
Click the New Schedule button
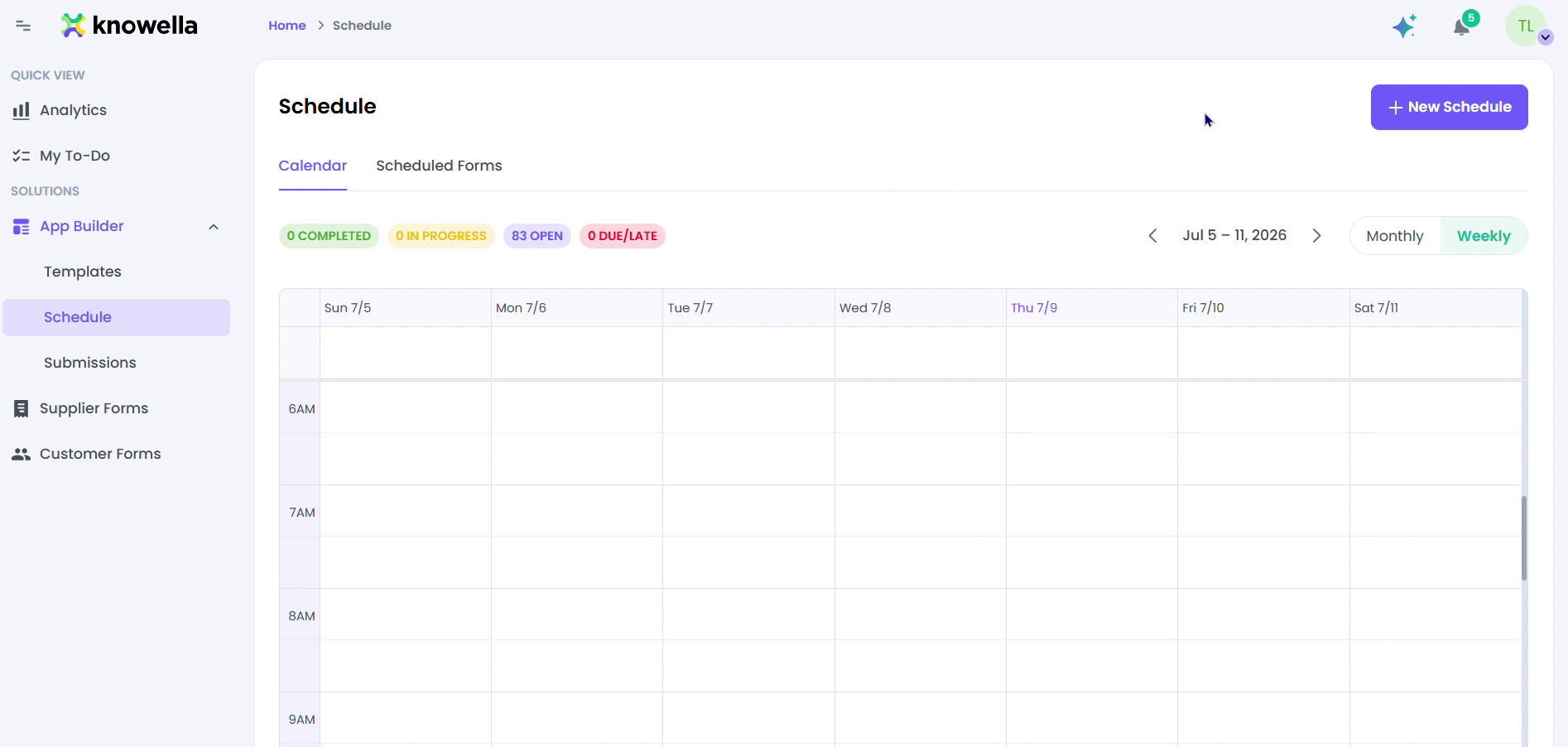click(1449, 107)
